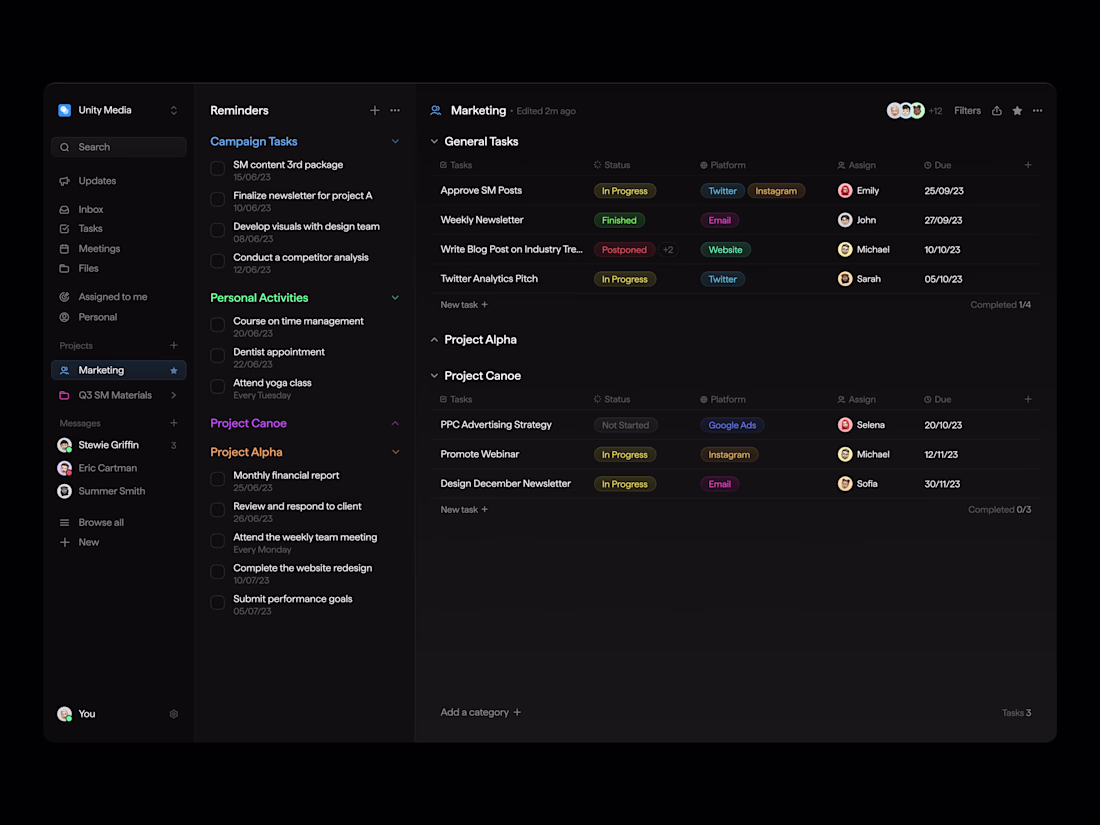The image size is (1100, 825).
Task: Click the +2 badge next to Postponed
Action: coord(668,250)
